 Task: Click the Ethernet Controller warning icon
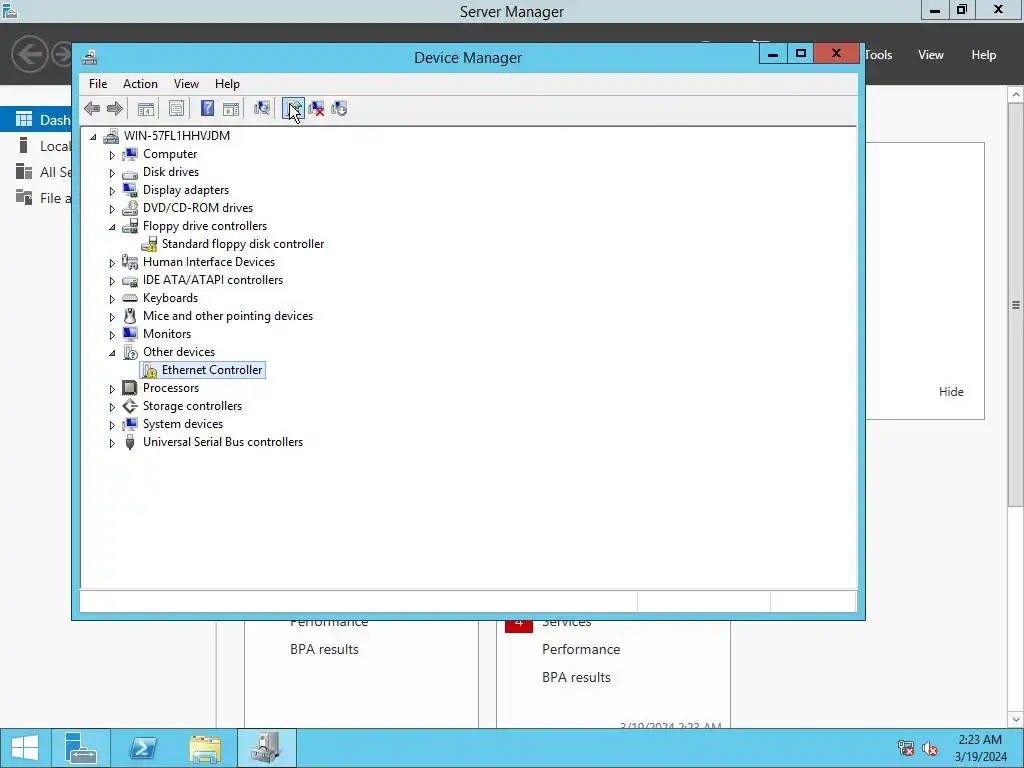(x=150, y=370)
